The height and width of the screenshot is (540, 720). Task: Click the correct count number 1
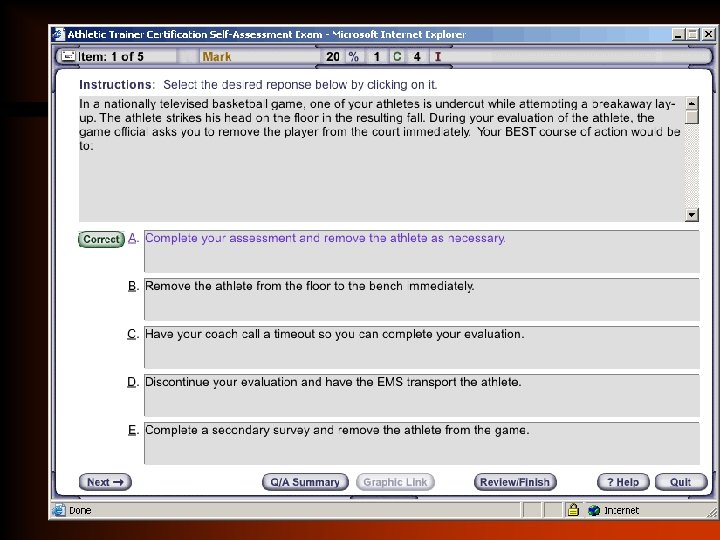tap(377, 56)
